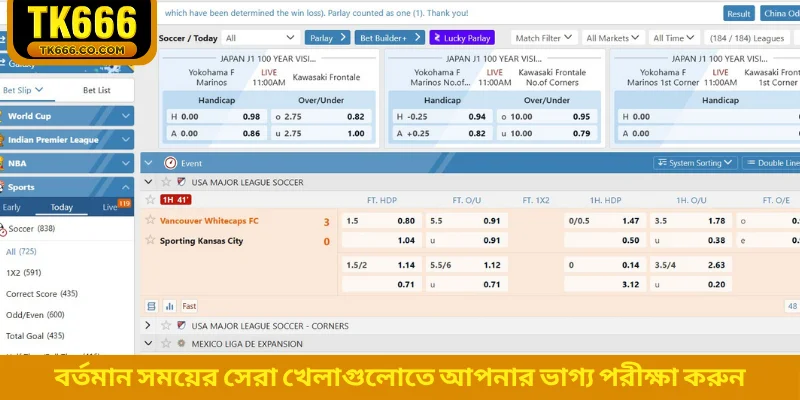Bet 1H O/U 3.5/4 odds 2.63

[x=691, y=265]
